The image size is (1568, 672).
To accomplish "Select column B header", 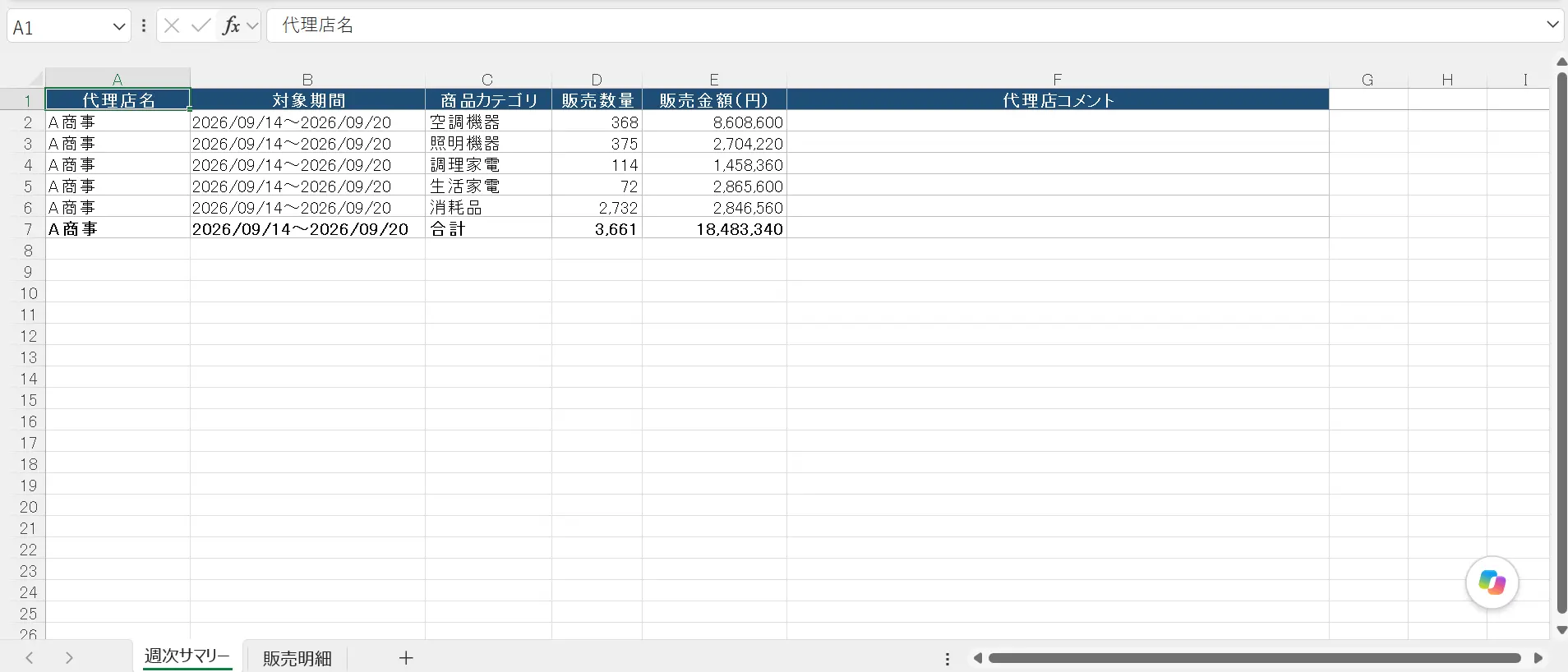I will 307,79.
